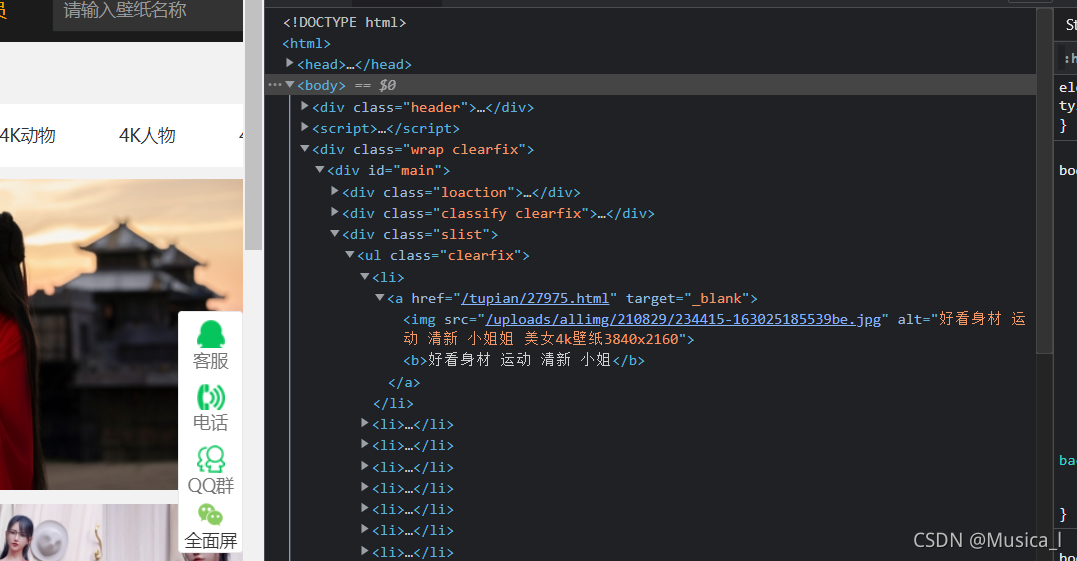Collapse the div id main node
The height and width of the screenshot is (561, 1077).
click(320, 170)
